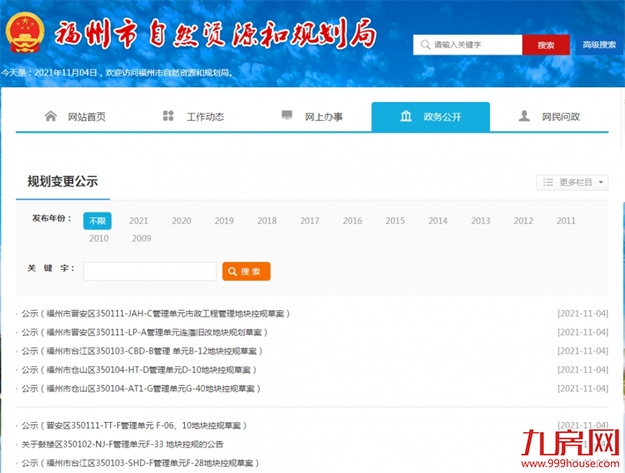
Task: Click the red 搜索 button in header
Action: (x=546, y=45)
